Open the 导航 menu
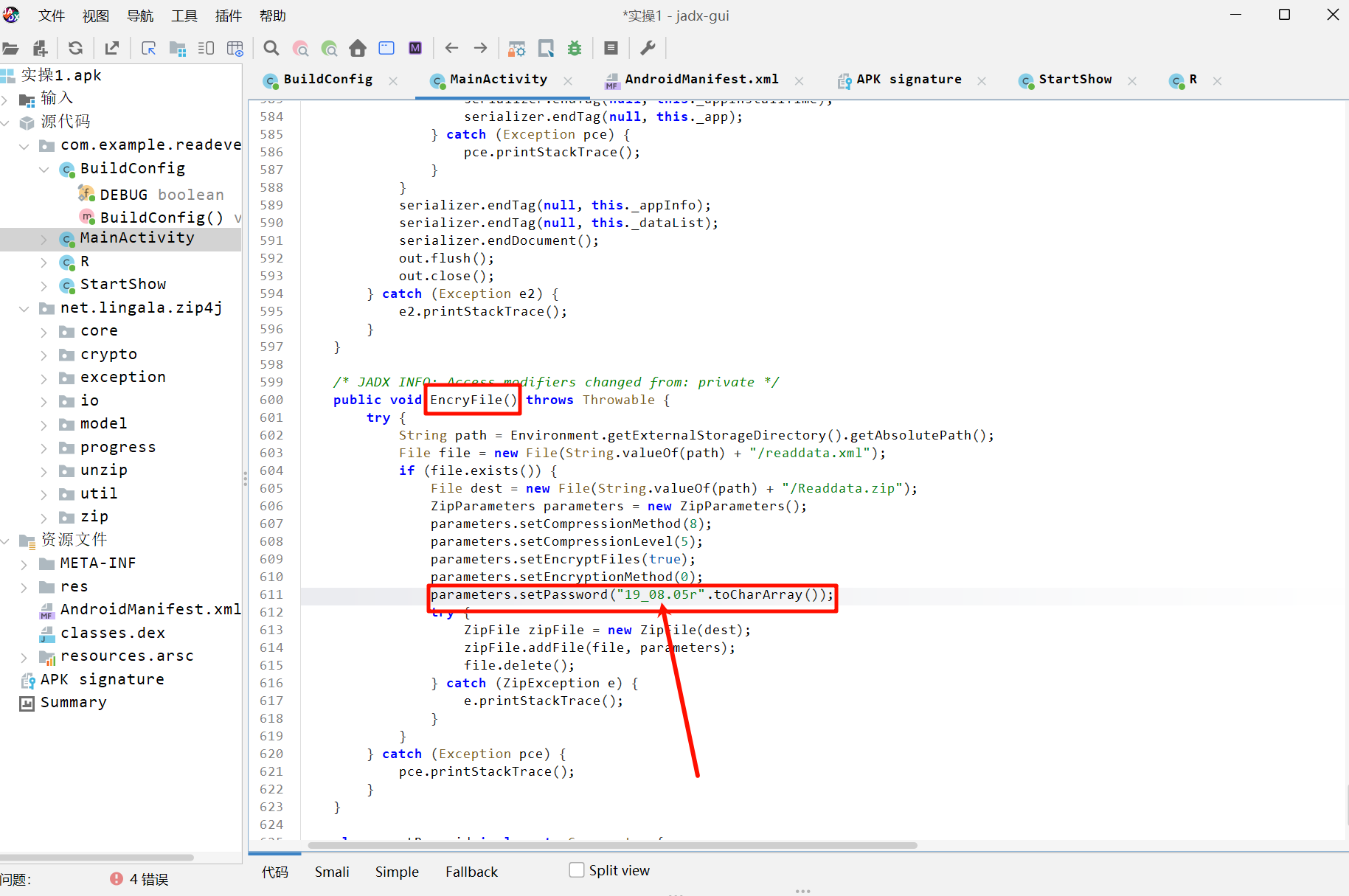The image size is (1349, 896). (140, 15)
